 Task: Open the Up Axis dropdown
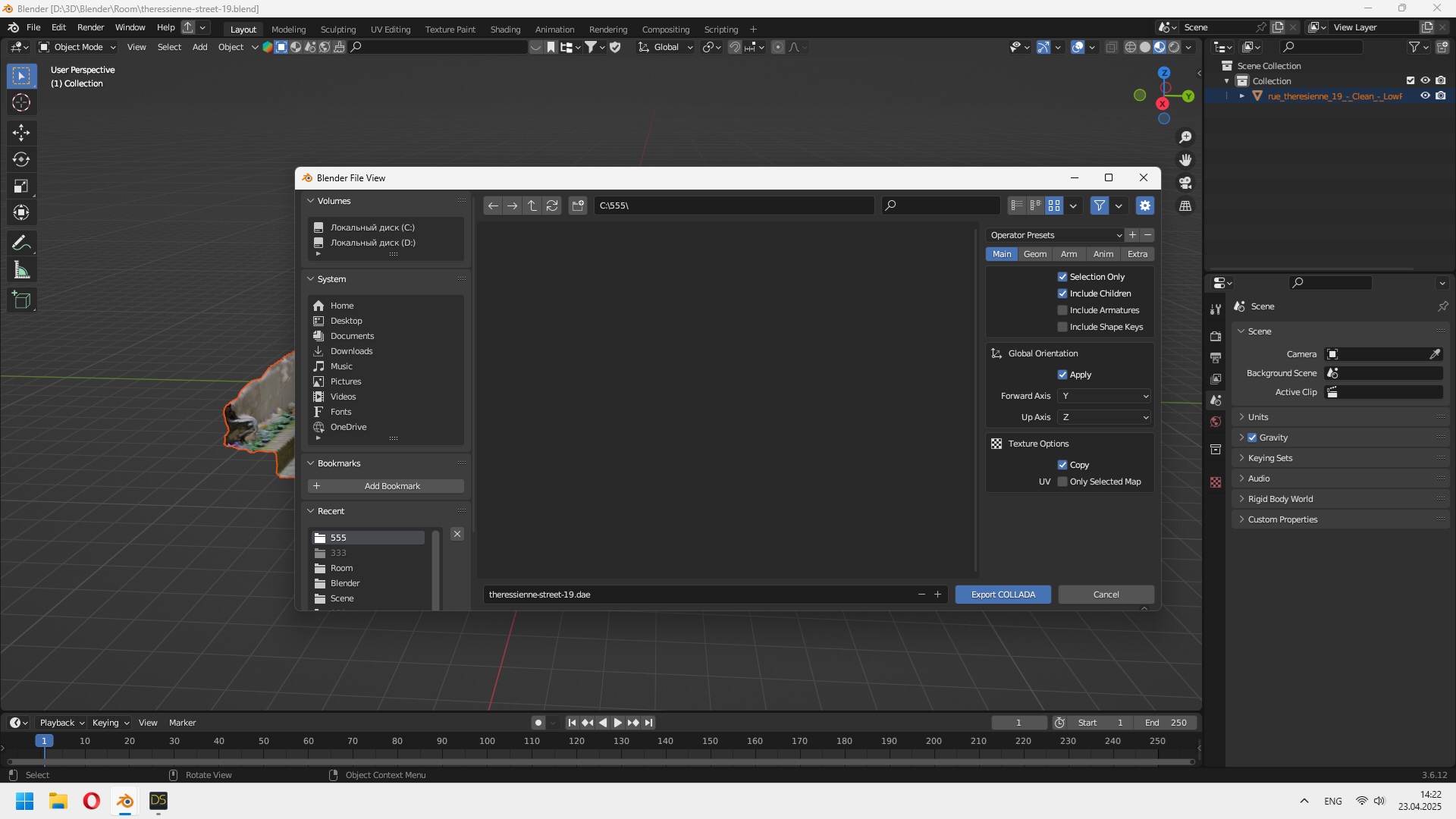pyautogui.click(x=1106, y=417)
